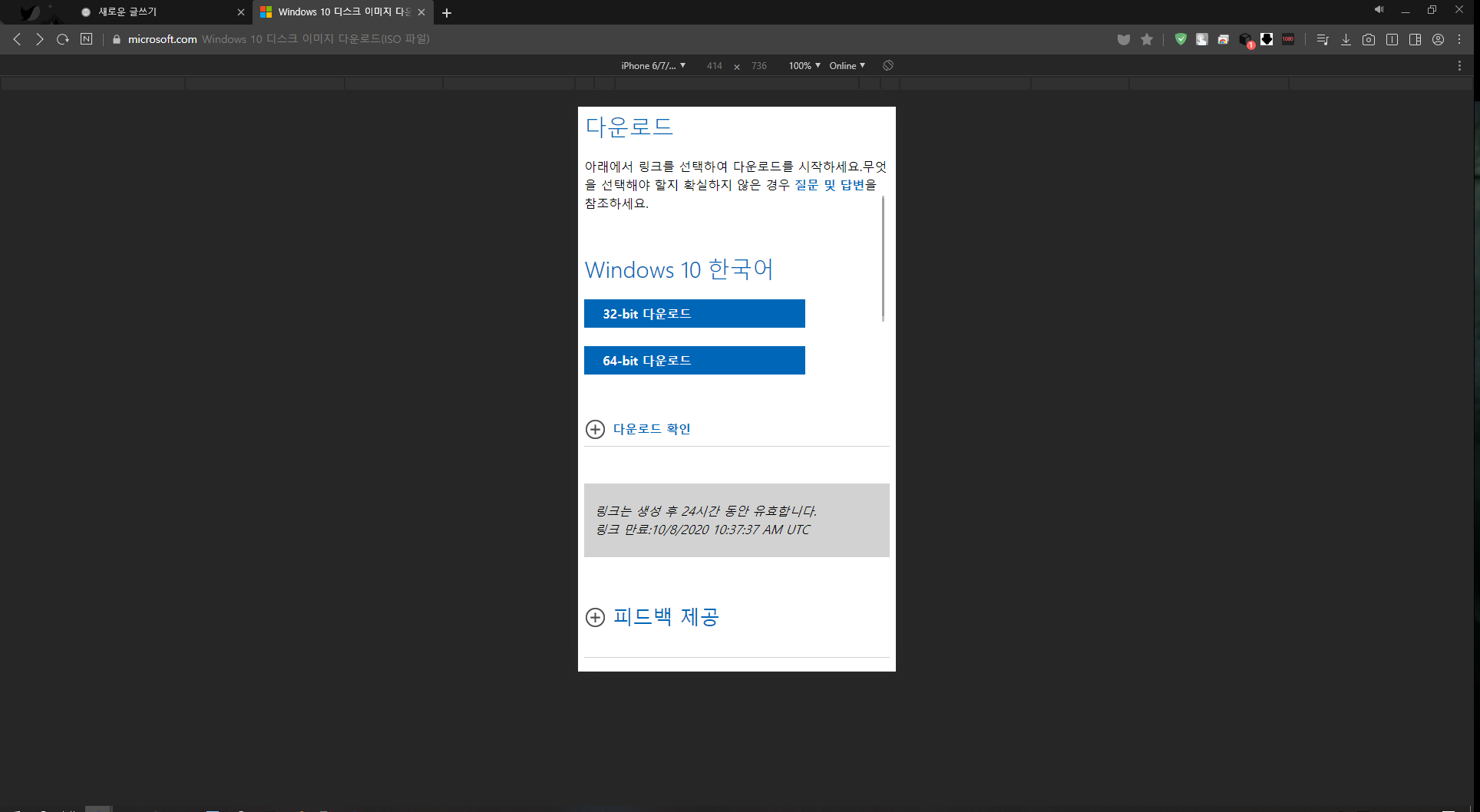Toggle the sidebar panel icon

tap(1415, 39)
